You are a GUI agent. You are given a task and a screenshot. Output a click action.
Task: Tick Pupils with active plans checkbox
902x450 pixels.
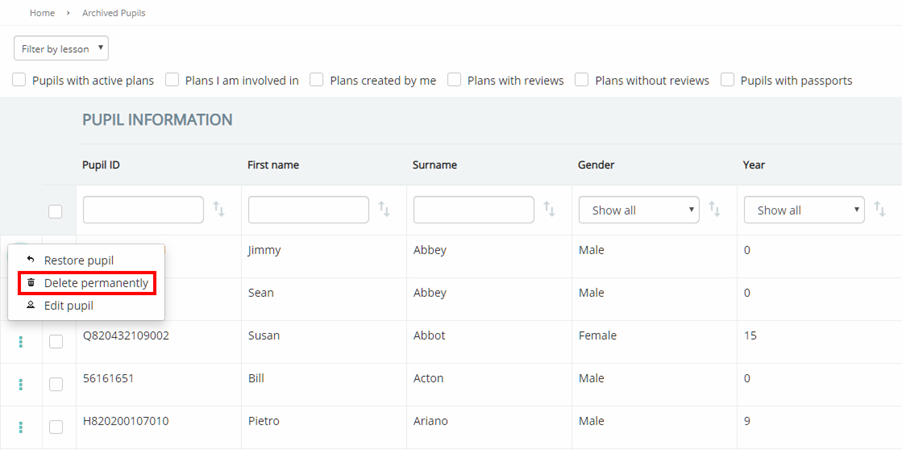(20, 80)
